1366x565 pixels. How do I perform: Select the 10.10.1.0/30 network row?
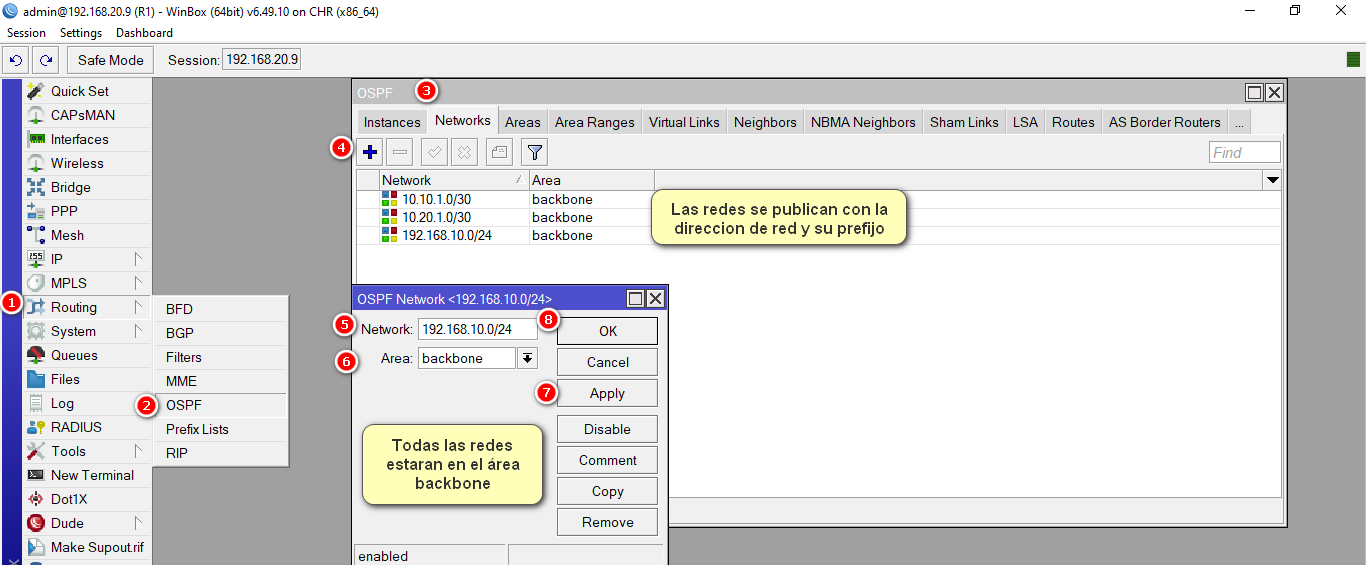pyautogui.click(x=436, y=199)
